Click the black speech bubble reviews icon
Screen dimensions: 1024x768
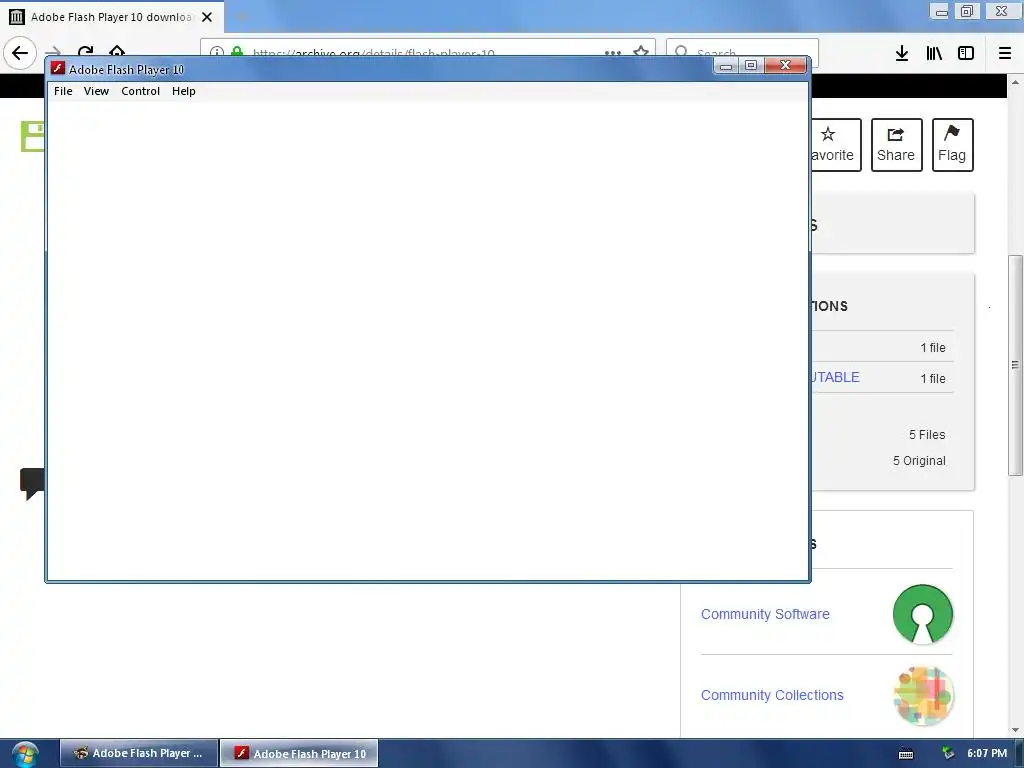[32, 483]
